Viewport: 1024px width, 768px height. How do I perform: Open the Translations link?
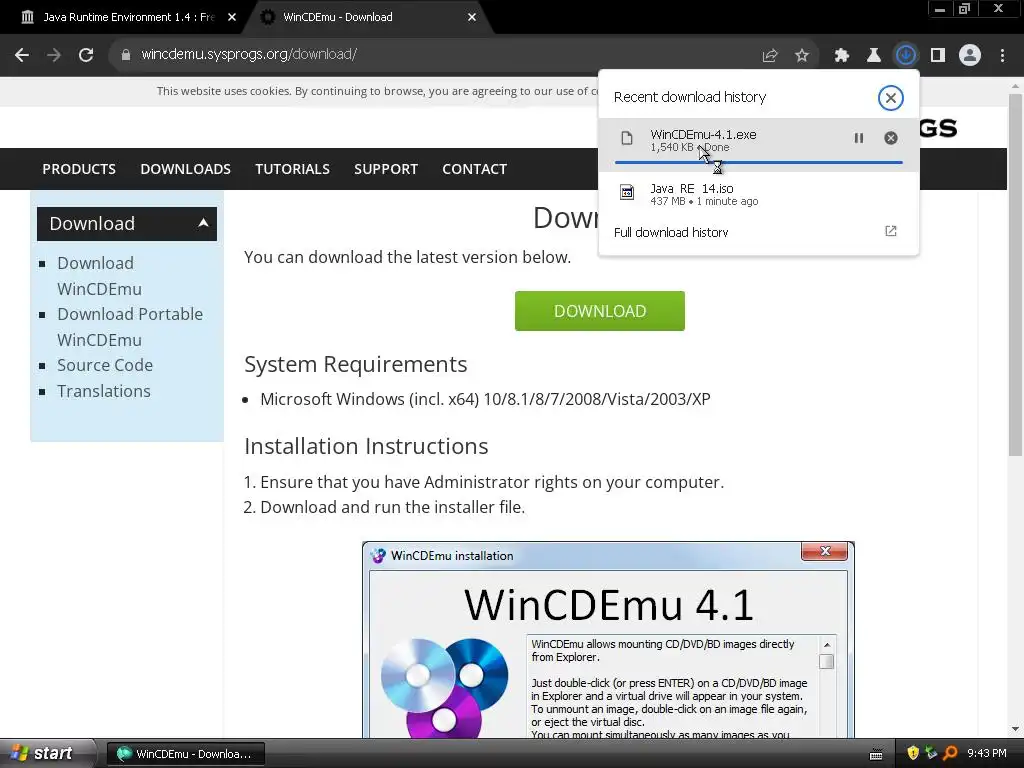click(104, 391)
